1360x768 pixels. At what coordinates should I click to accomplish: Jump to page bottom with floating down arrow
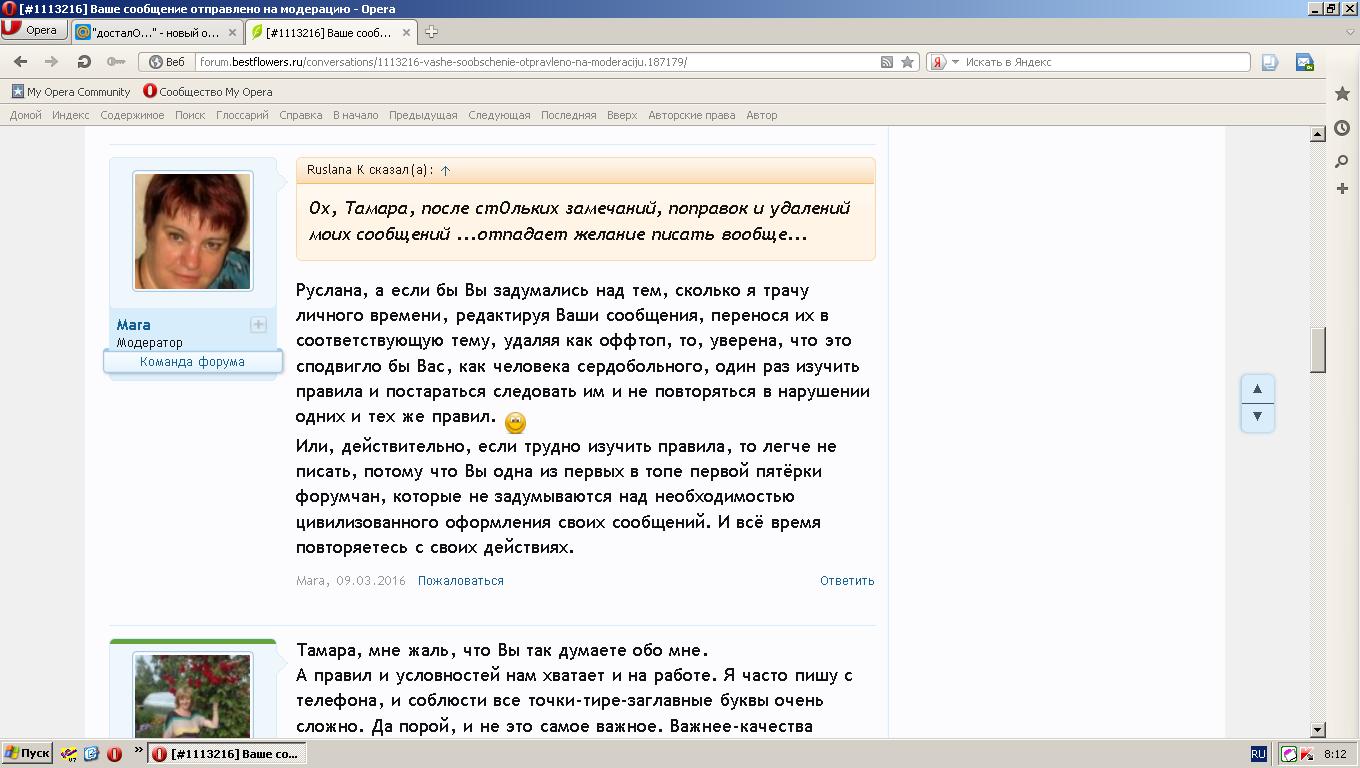click(x=1258, y=416)
